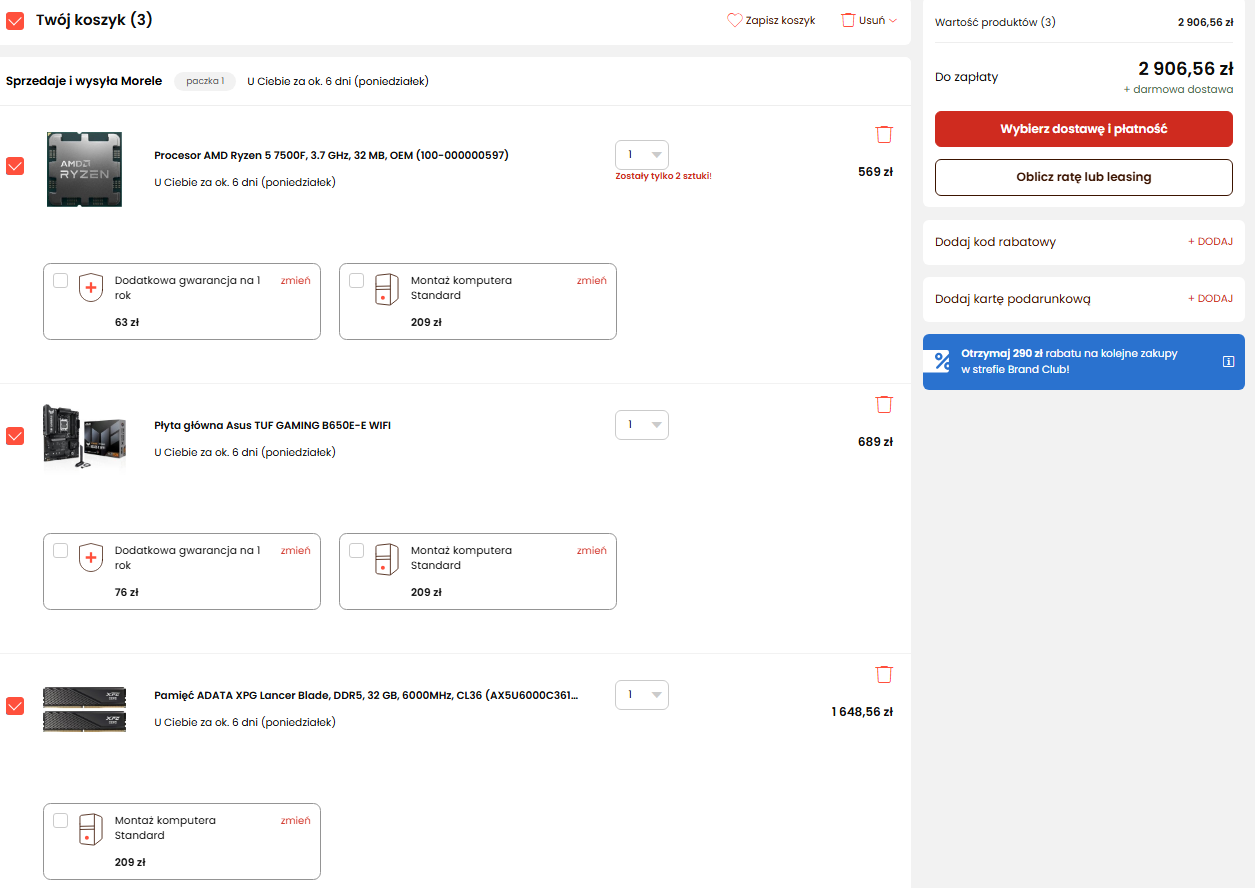
Task: Open the AMD Ryzen processor product thumbnail
Action: pyautogui.click(x=85, y=169)
